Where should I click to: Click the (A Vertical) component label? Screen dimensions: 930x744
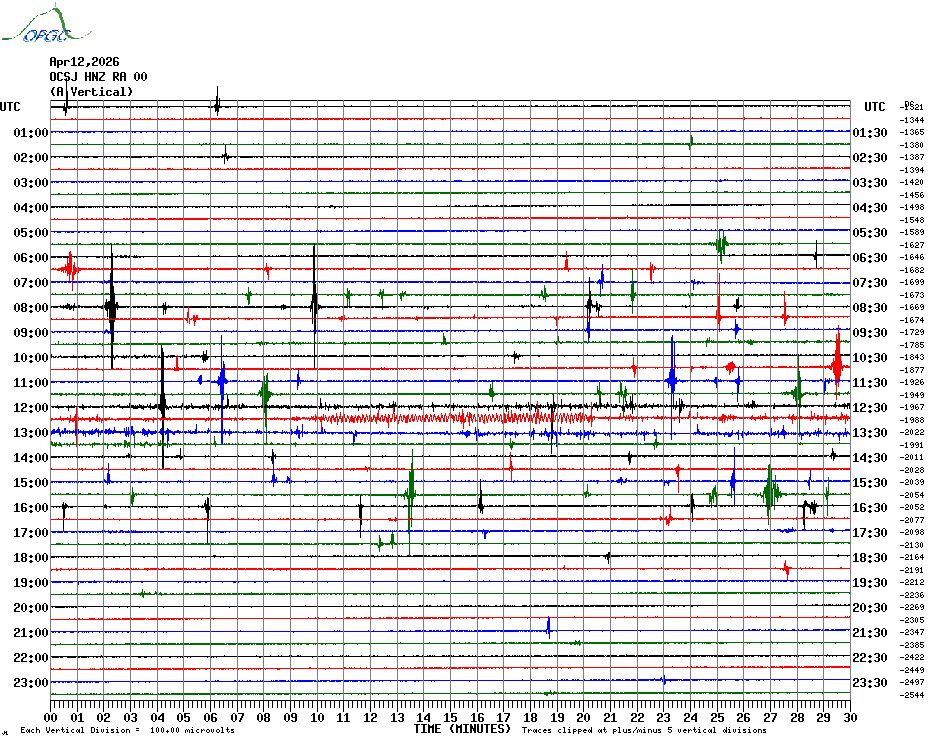(x=91, y=92)
